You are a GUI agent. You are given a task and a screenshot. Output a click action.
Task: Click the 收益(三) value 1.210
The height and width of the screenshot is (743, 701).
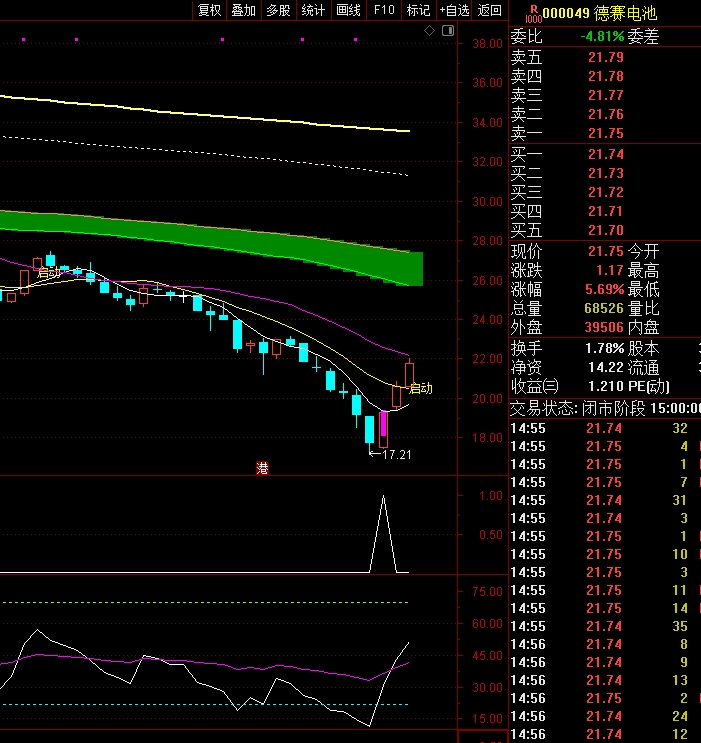(x=606, y=386)
